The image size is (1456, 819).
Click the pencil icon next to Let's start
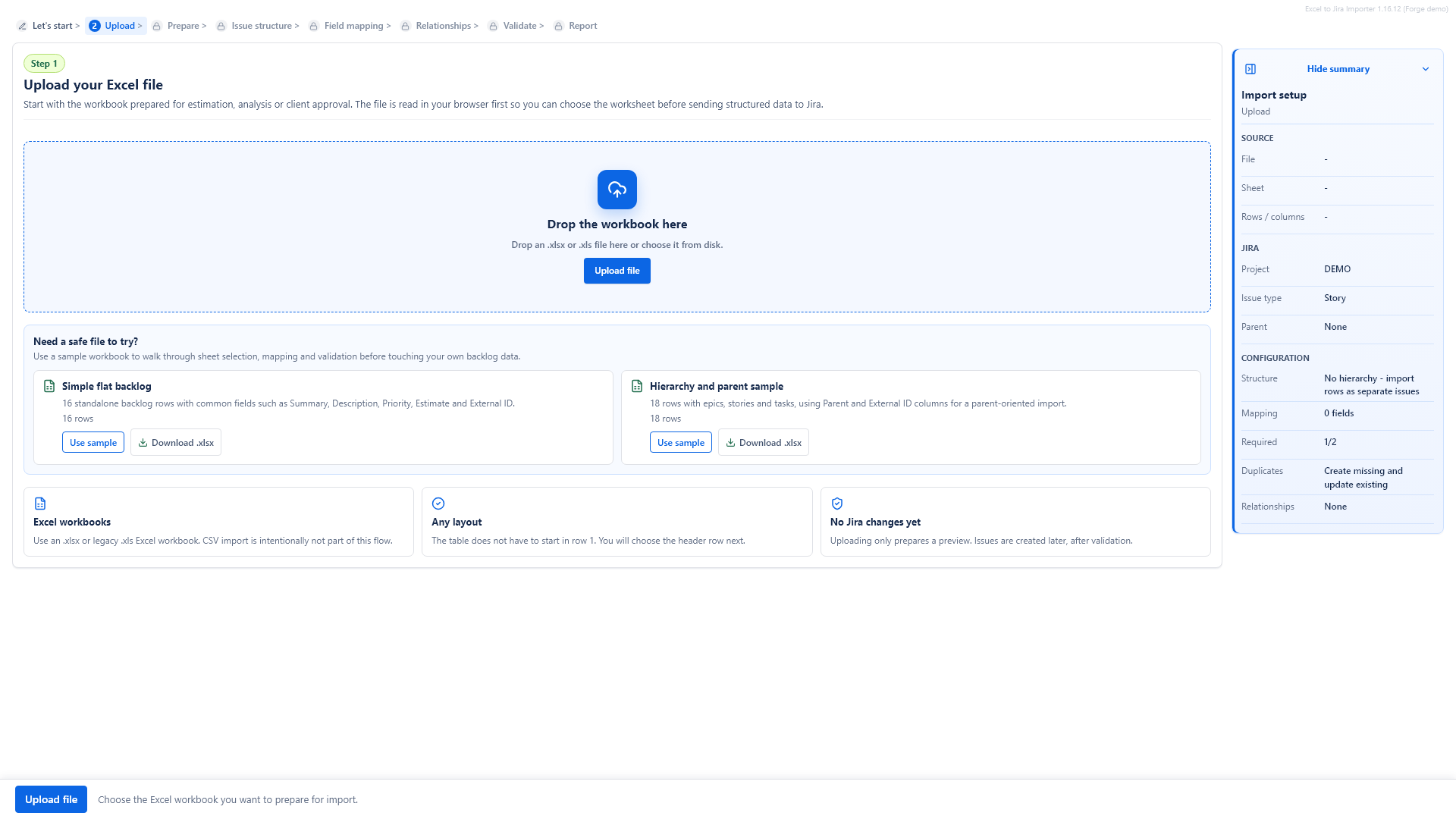click(x=23, y=26)
